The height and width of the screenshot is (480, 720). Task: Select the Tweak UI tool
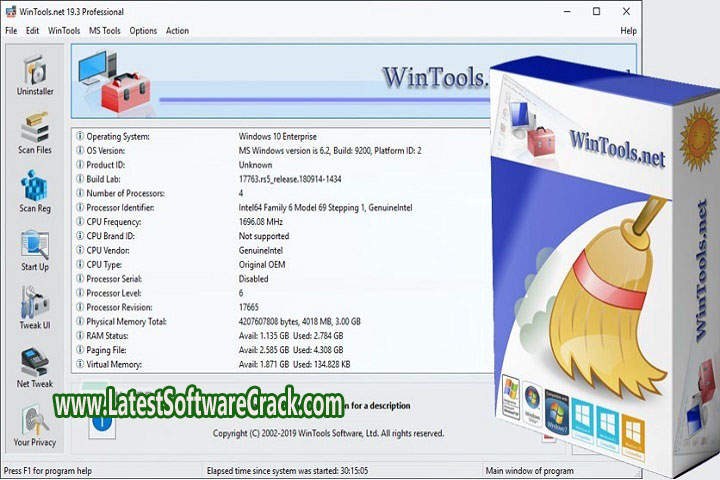coord(34,309)
